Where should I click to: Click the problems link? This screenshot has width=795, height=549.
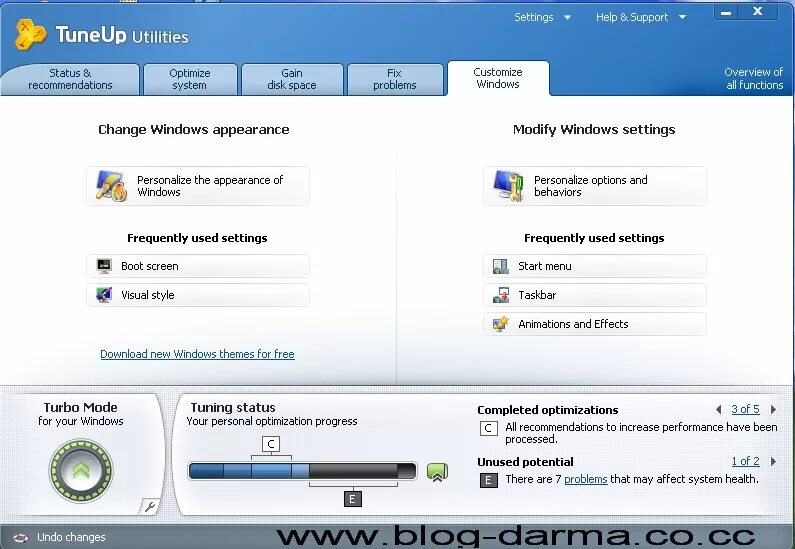(x=586, y=479)
